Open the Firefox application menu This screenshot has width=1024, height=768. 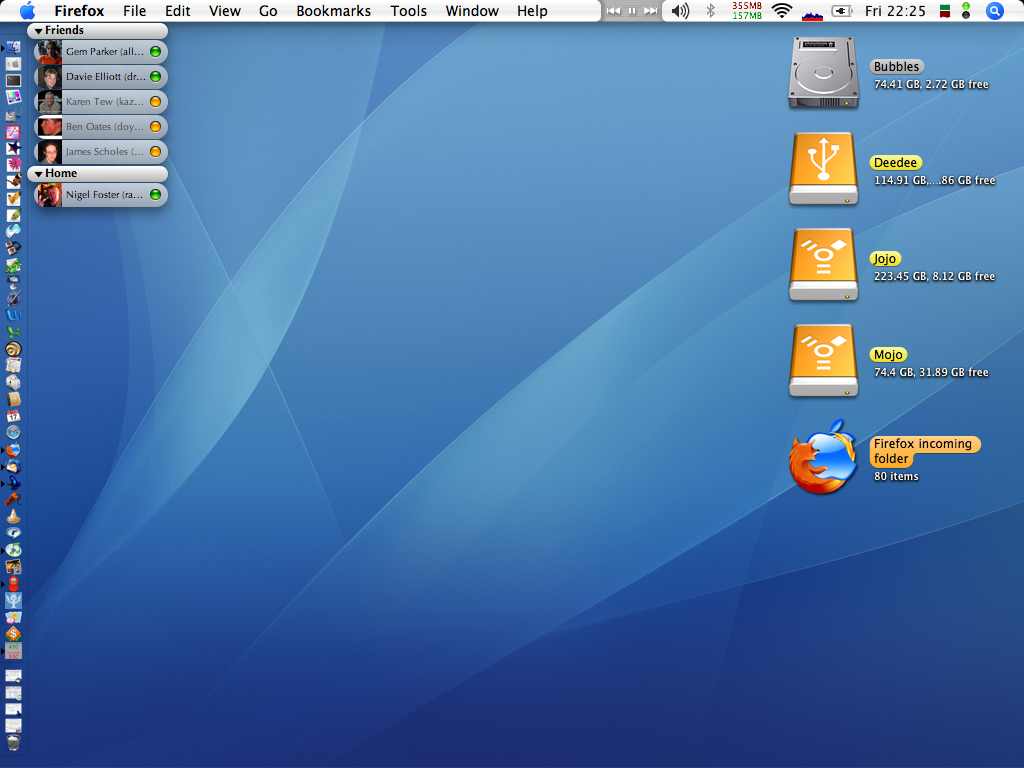click(79, 11)
